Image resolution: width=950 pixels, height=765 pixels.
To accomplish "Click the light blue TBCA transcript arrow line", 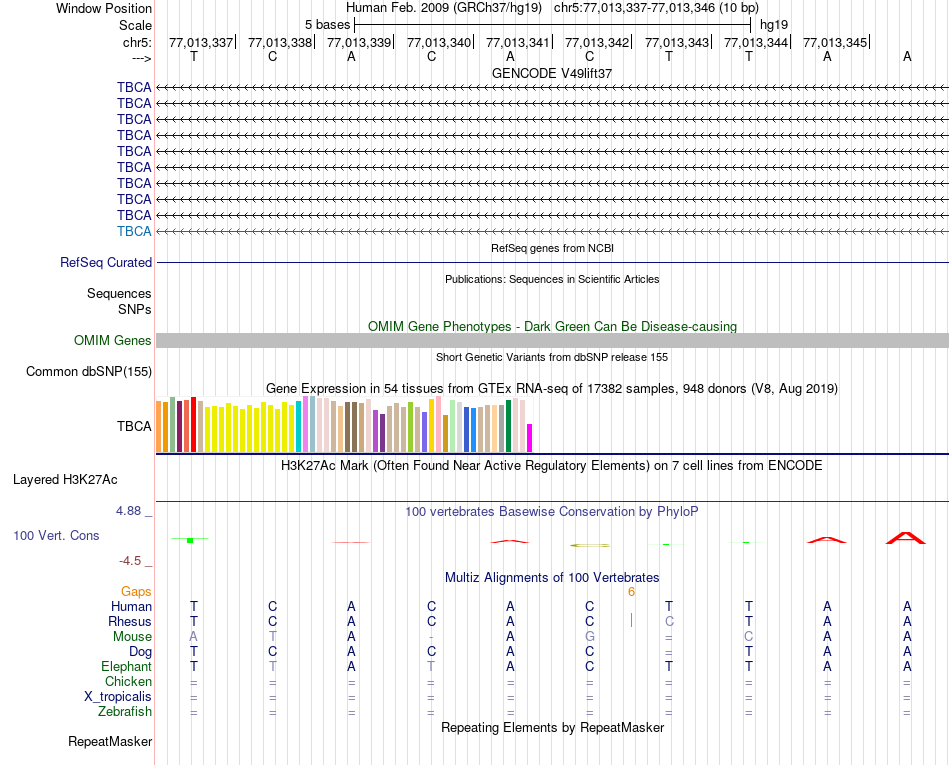I will point(553,231).
